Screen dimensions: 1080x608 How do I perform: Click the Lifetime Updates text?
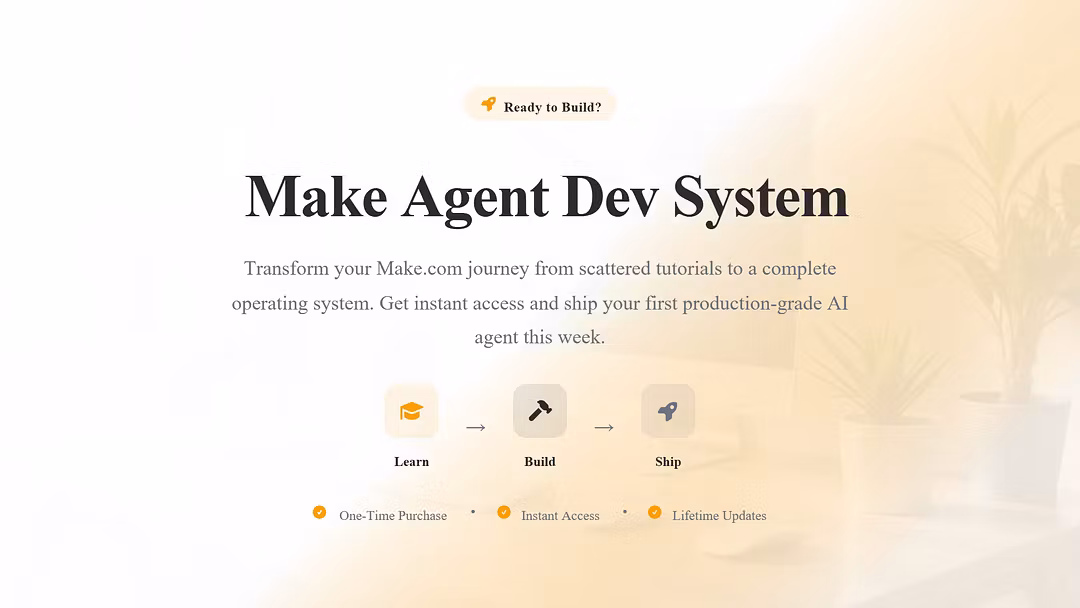(x=719, y=516)
